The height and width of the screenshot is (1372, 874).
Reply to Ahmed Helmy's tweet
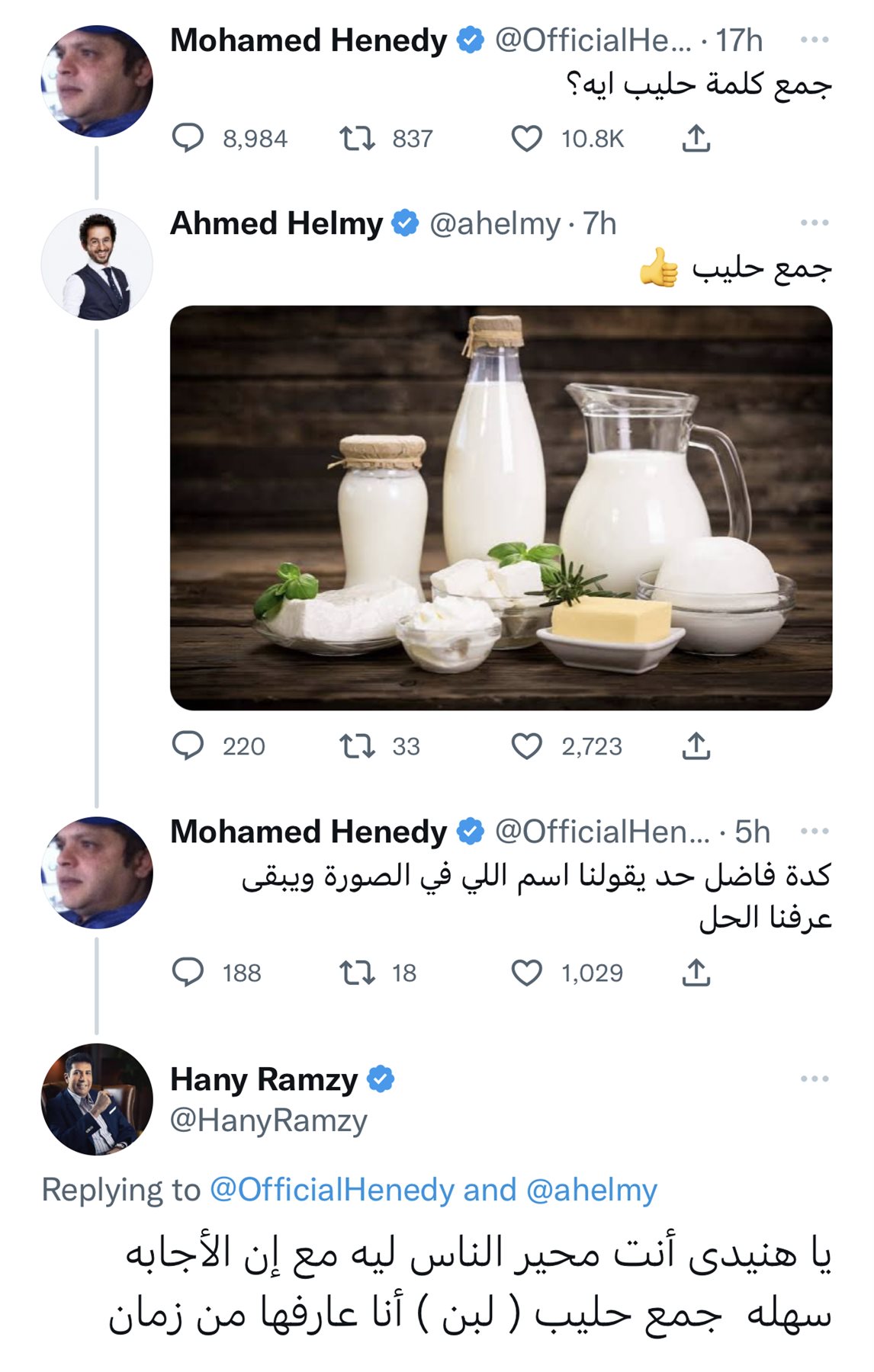point(188,746)
